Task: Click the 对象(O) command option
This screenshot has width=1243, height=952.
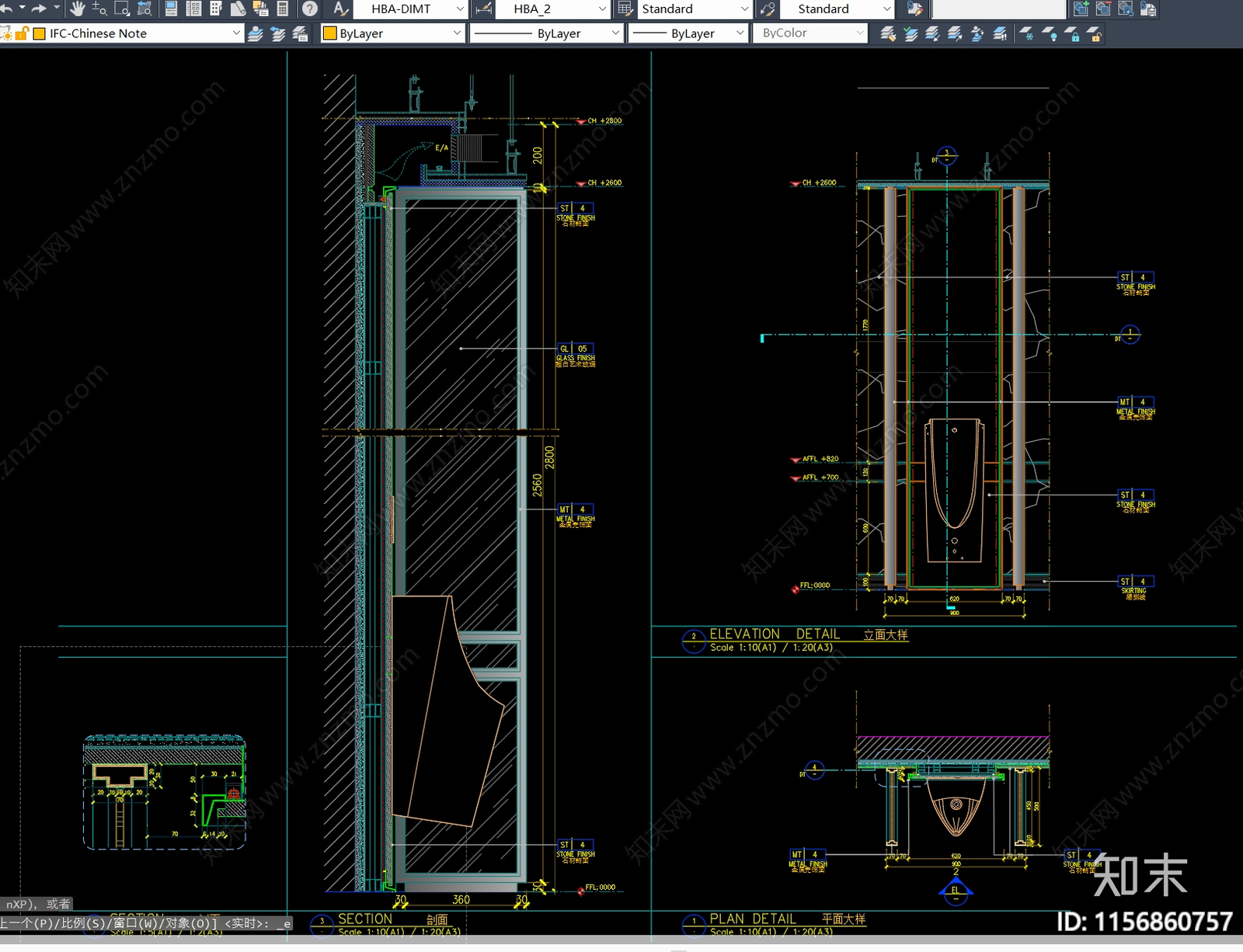Action: [190, 923]
